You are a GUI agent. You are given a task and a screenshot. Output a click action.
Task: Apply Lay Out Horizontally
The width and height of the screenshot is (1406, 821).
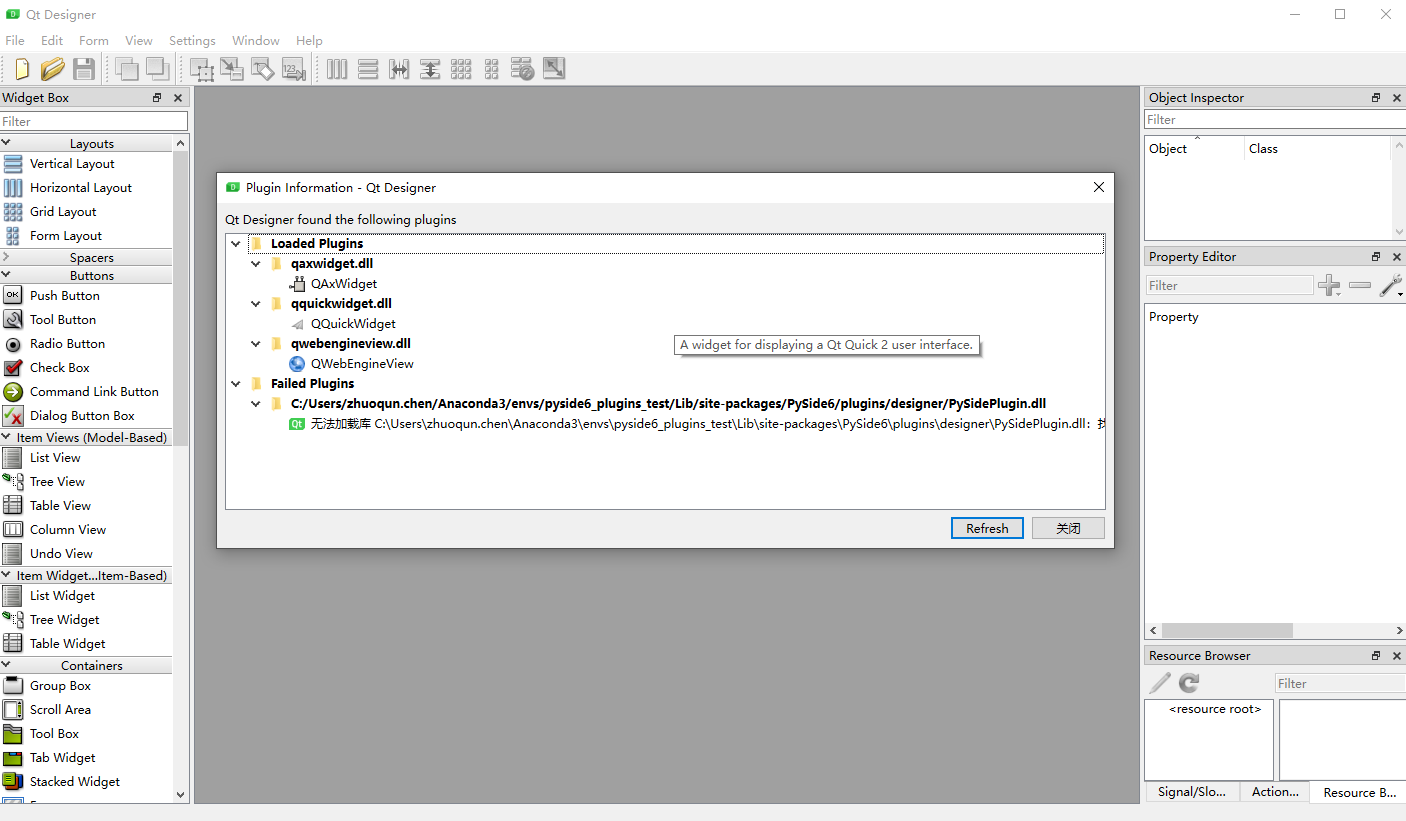[337, 68]
